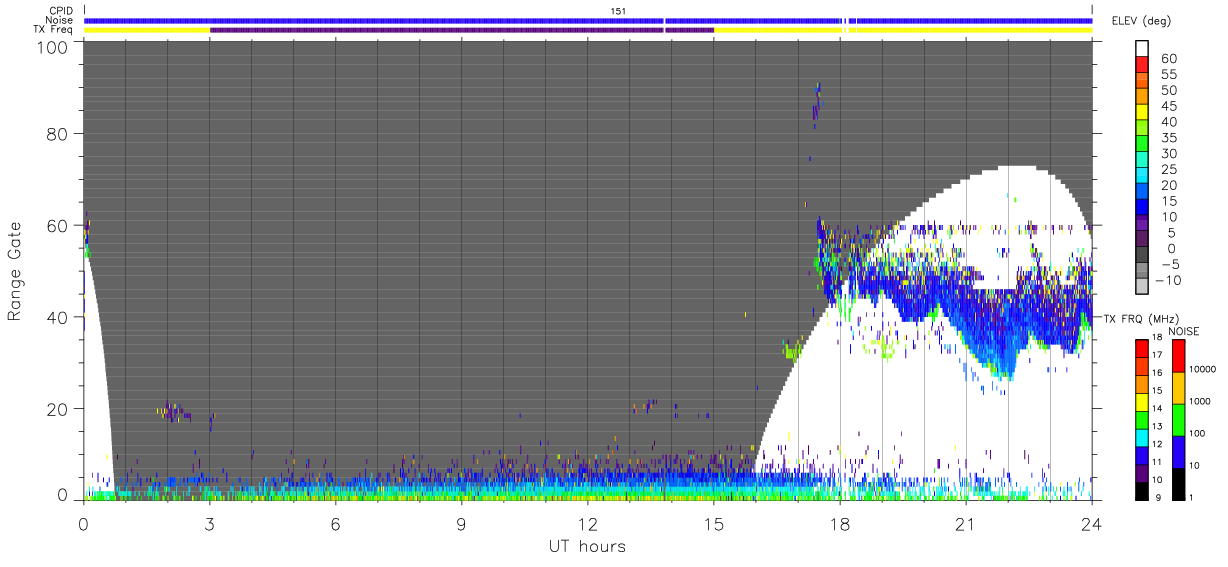The image size is (1228, 567).
Task: Click the ELEV (deg) legend title
Action: (x=1140, y=21)
